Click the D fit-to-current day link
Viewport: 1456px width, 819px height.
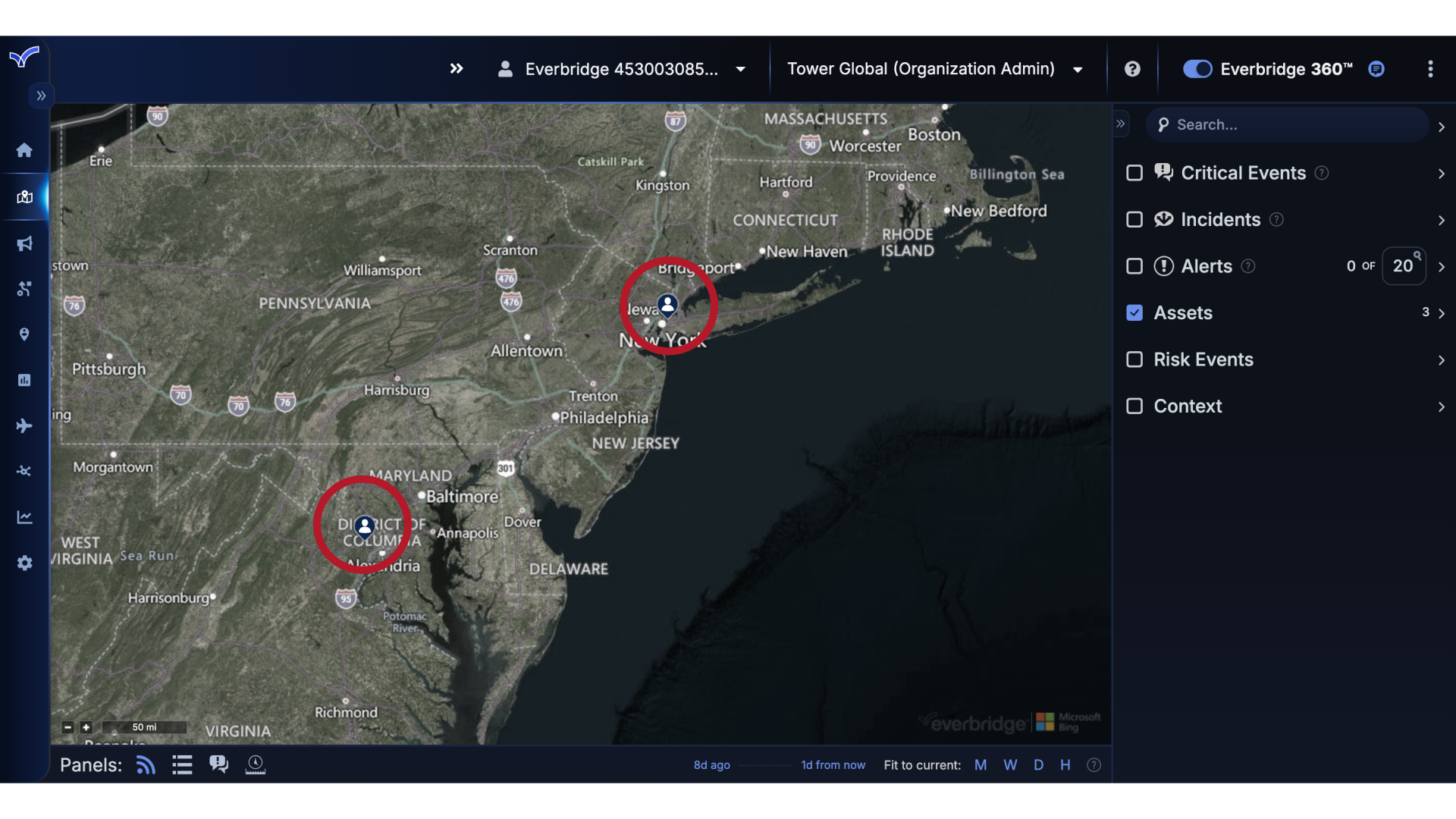click(1038, 764)
